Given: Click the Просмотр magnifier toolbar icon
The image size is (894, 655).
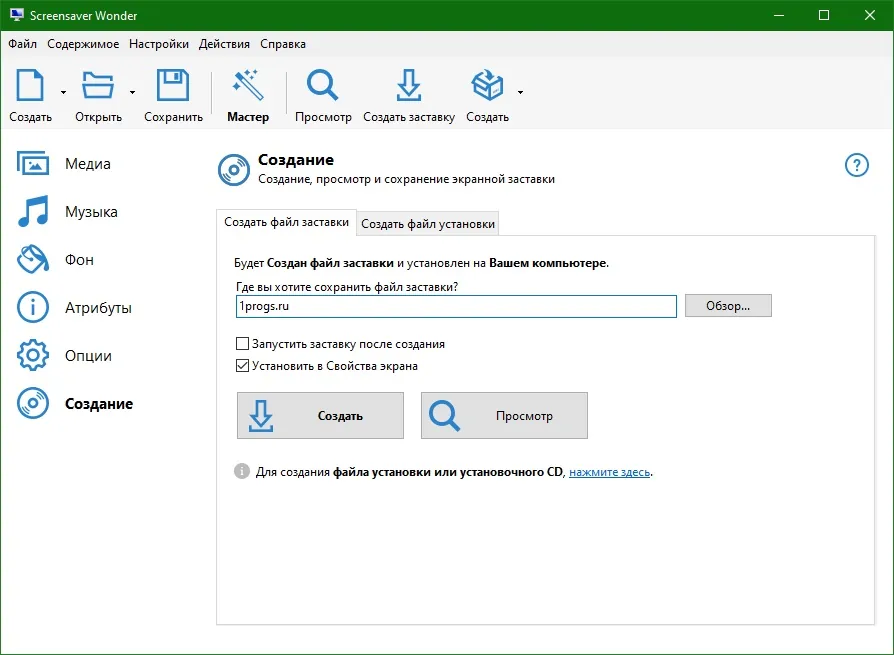Looking at the screenshot, I should pyautogui.click(x=323, y=86).
